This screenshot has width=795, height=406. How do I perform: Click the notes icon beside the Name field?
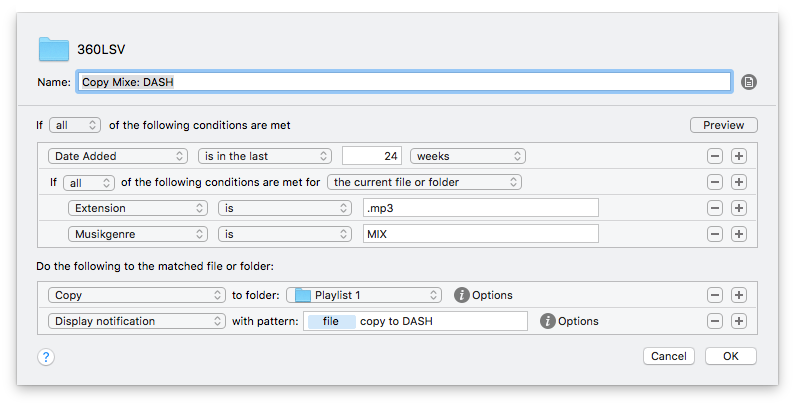tap(749, 82)
